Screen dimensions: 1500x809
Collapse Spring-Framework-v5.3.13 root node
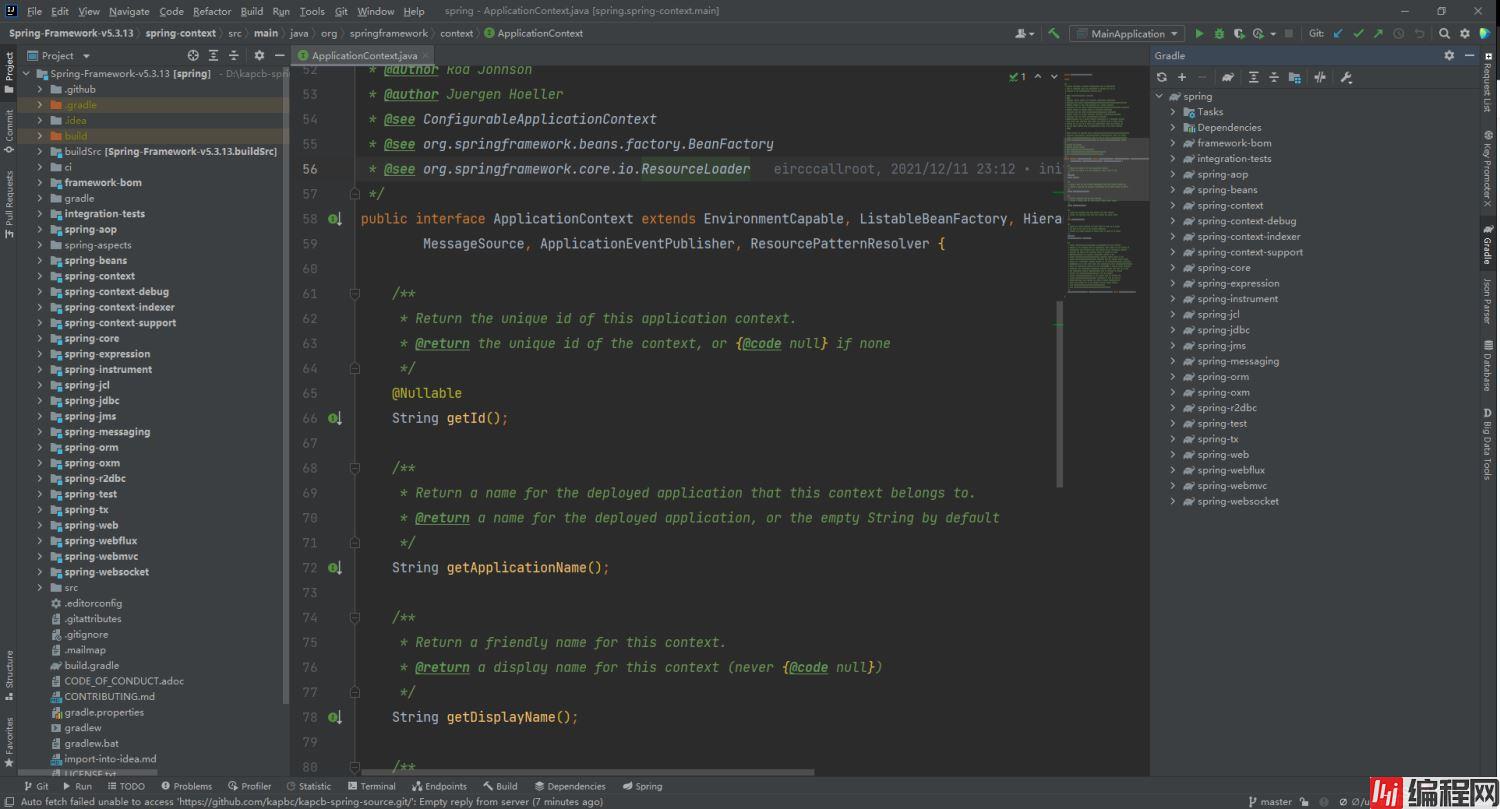pos(27,73)
